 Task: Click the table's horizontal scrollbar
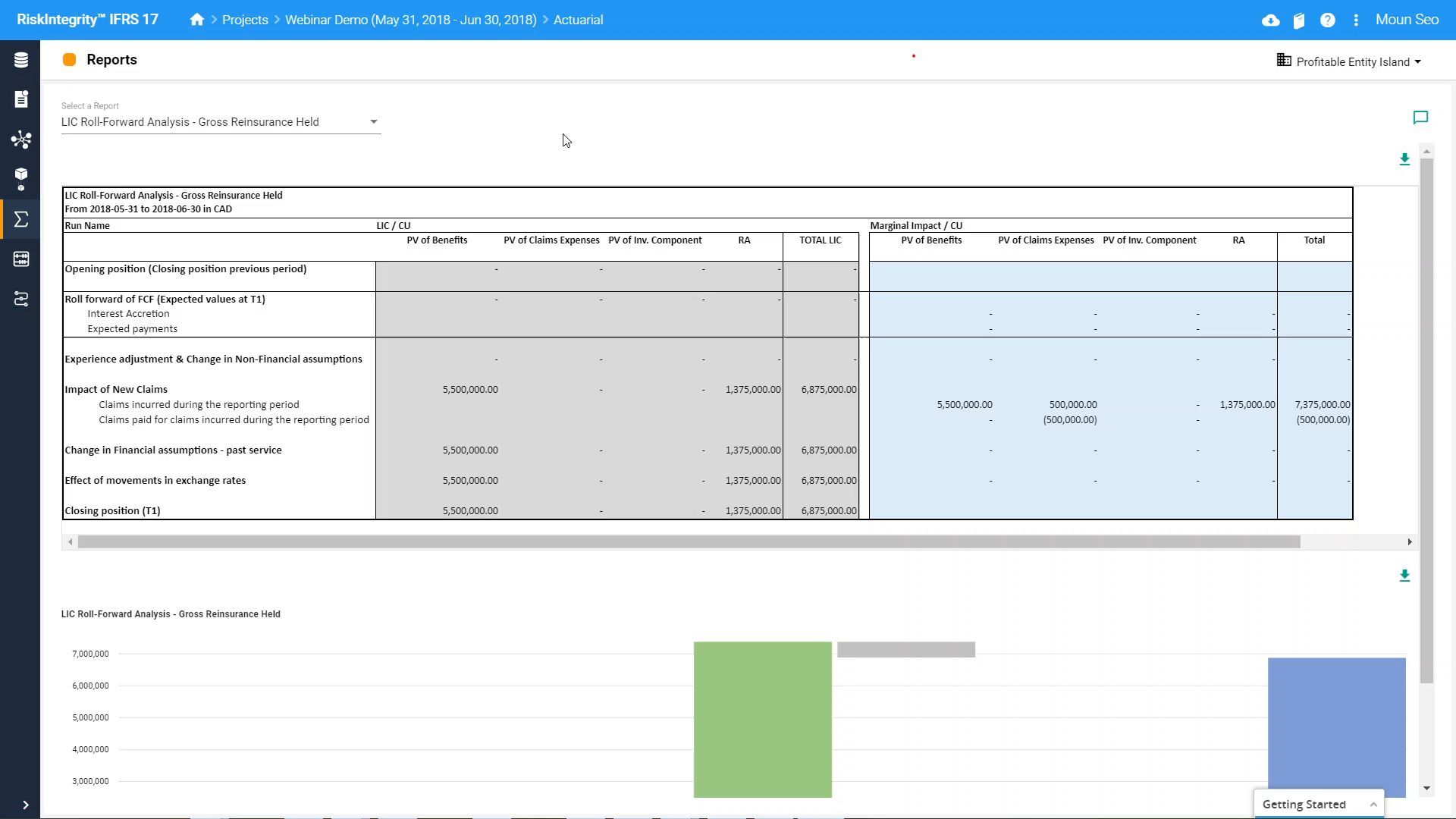coord(689,541)
